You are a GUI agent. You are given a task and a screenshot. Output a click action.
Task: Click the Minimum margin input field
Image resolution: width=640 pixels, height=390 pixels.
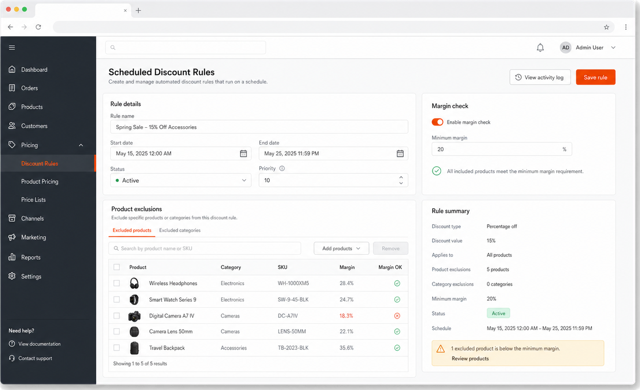tap(502, 149)
